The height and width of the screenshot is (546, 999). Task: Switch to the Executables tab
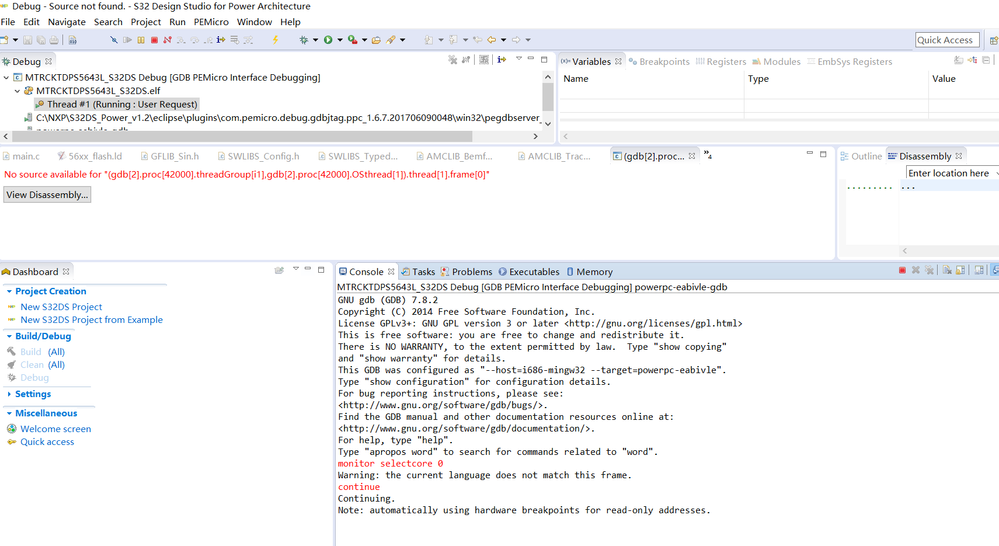coord(529,272)
